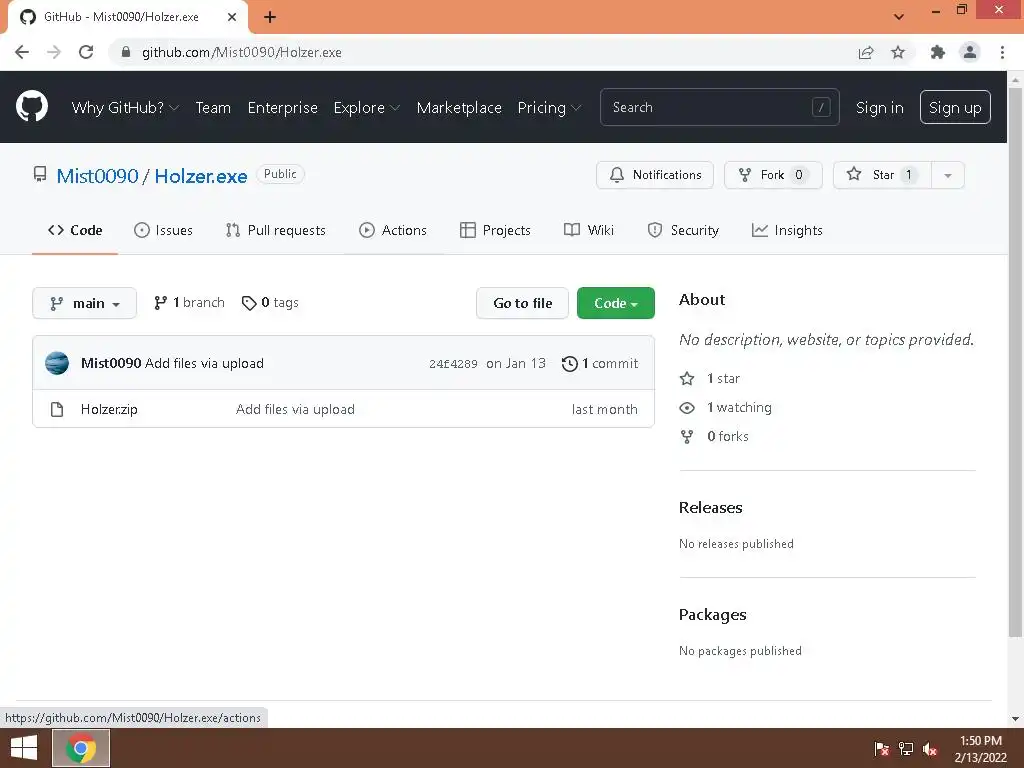Click the share page icon in address bar
Screen dimensions: 1024x768
pyautogui.click(x=866, y=52)
